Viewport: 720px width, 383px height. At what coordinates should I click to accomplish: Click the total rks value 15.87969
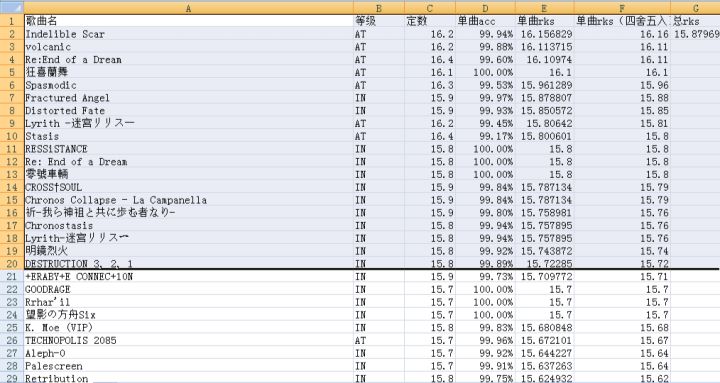click(x=695, y=34)
